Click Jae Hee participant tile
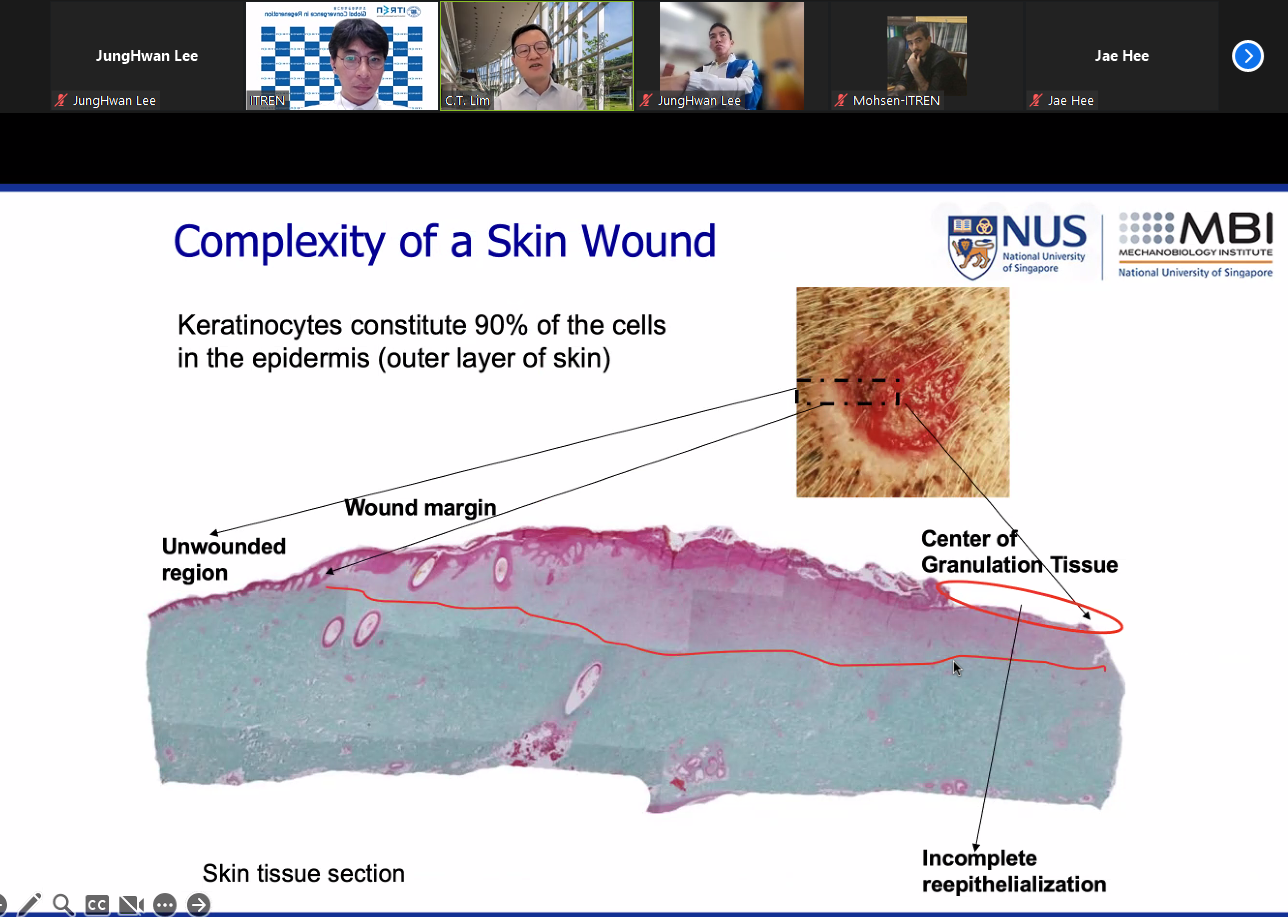Viewport: 1288px width, 917px height. [1121, 55]
